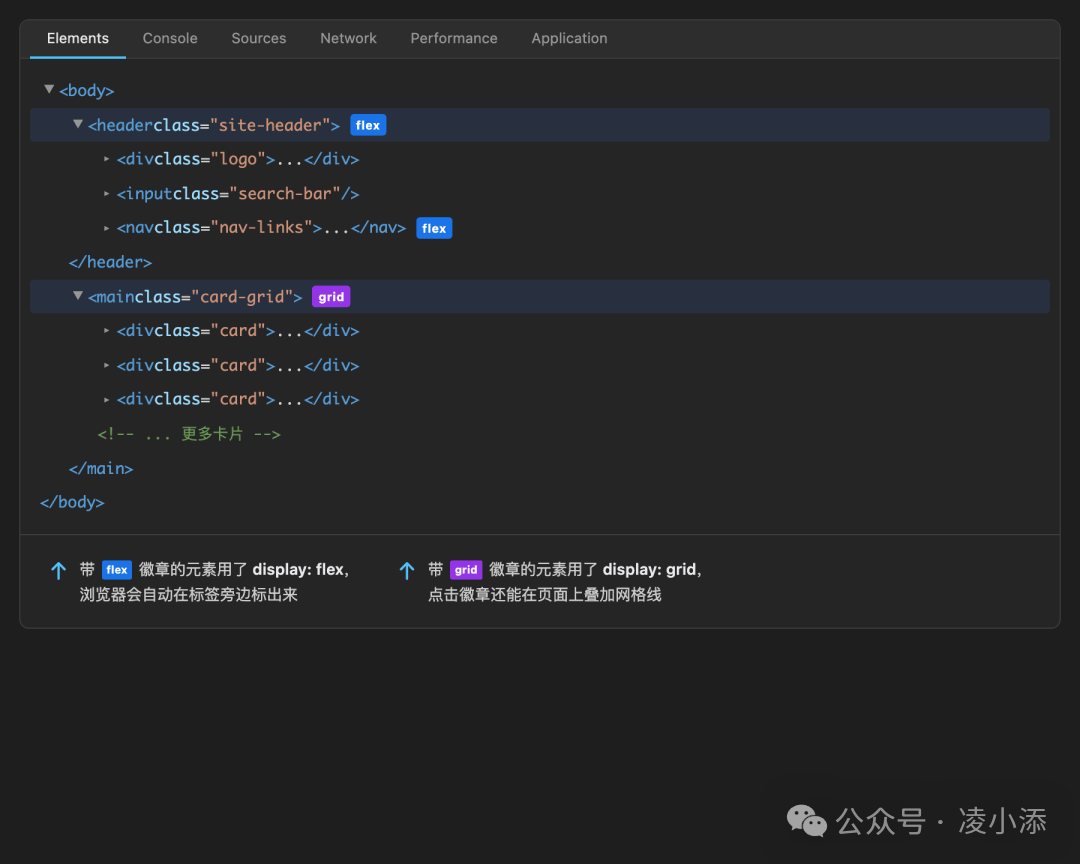Expand the third card div node

107,399
